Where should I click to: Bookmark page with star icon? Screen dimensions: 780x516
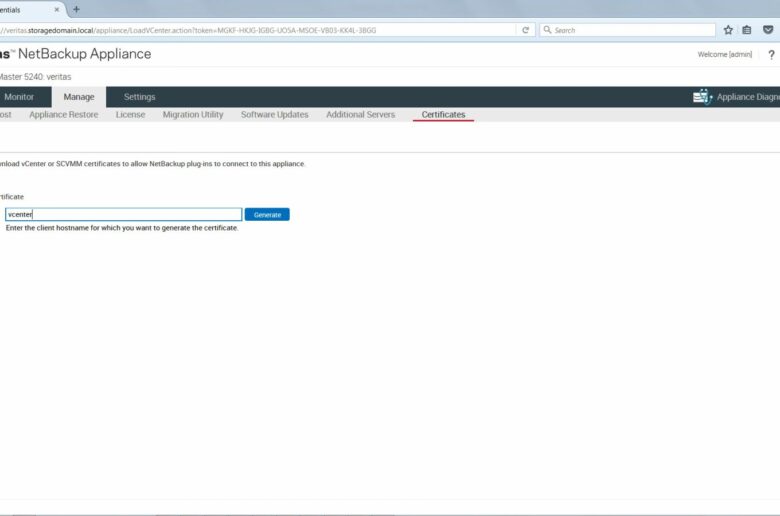728,30
